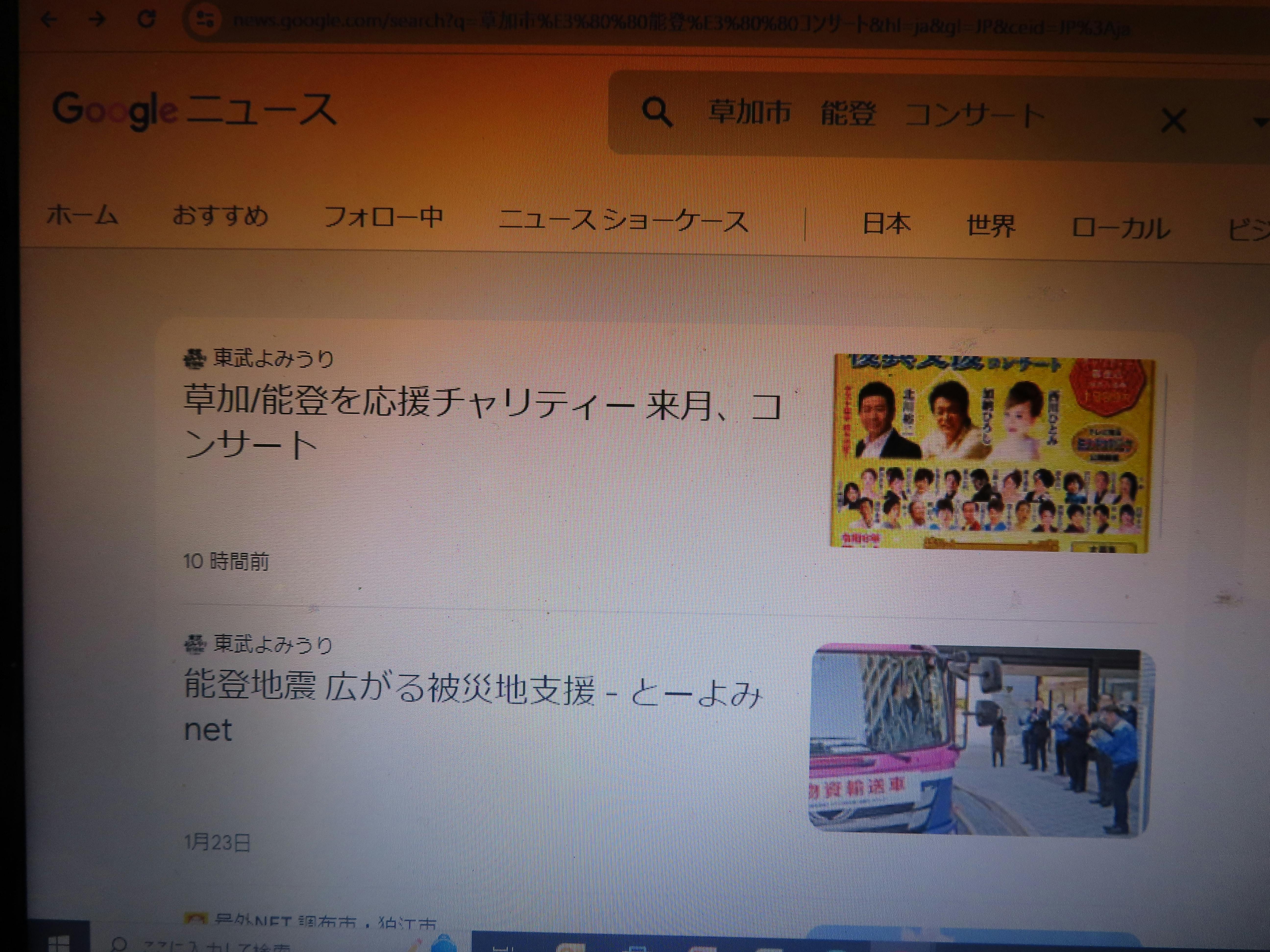Viewport: 1270px width, 952px height.
Task: Open the ニュース ショーケース tab
Action: tap(623, 221)
